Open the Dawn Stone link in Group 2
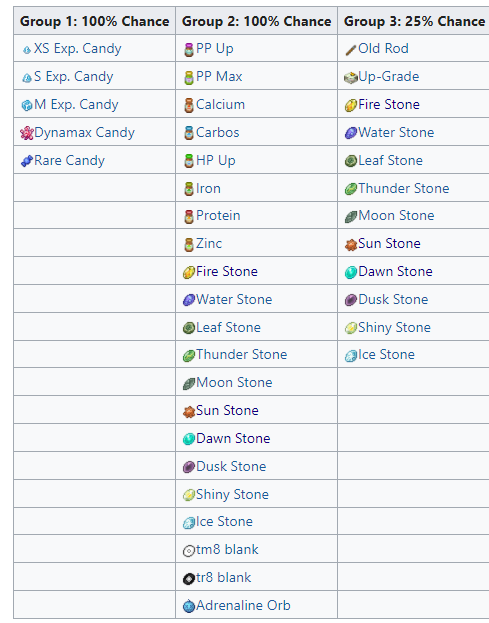 click(233, 438)
